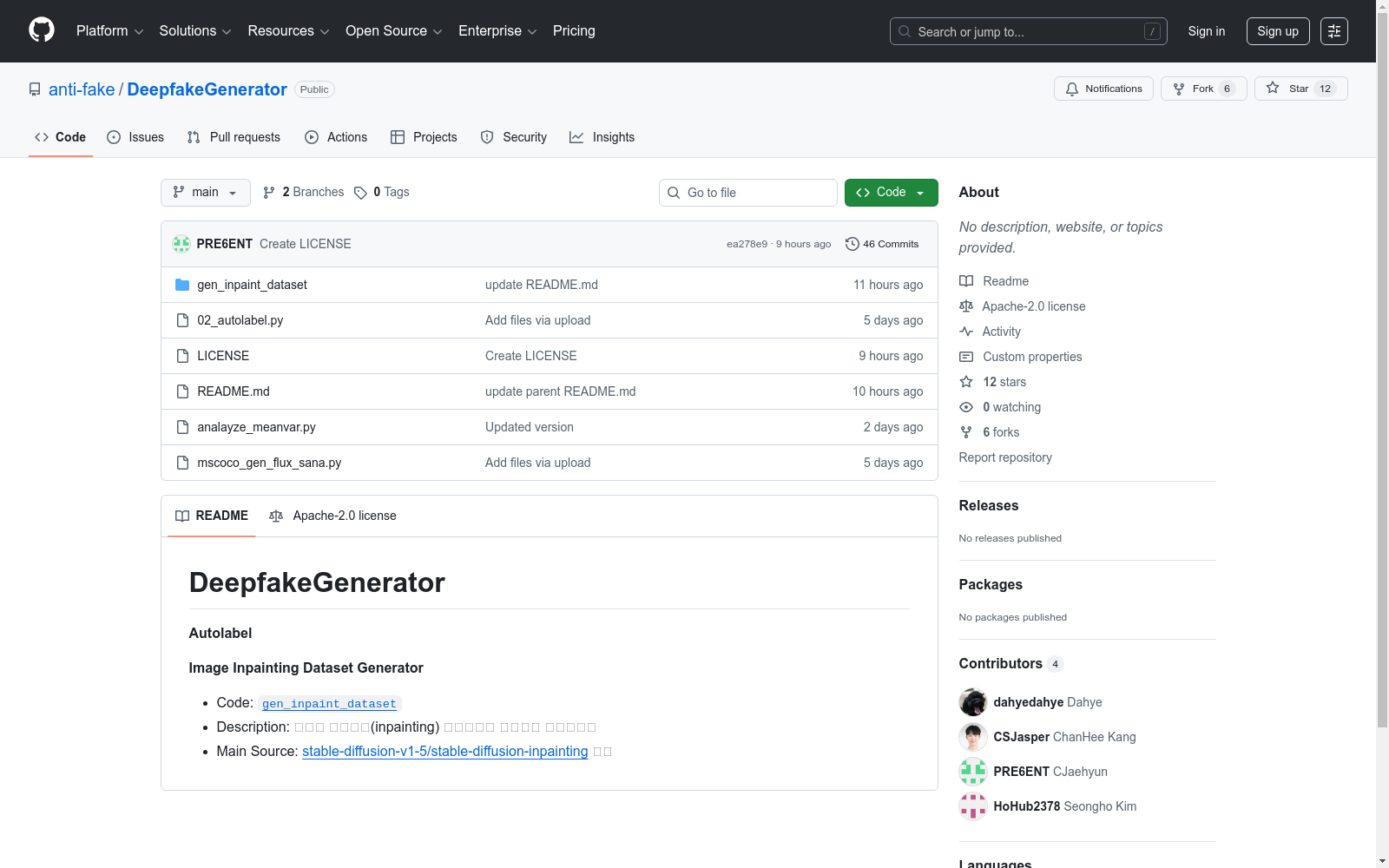Open the Contributors heading link
This screenshot has width=1389, height=868.
coord(1010,664)
